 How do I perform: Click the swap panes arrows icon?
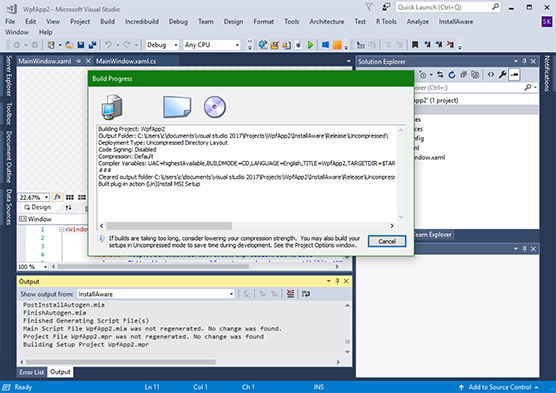pyautogui.click(x=68, y=207)
